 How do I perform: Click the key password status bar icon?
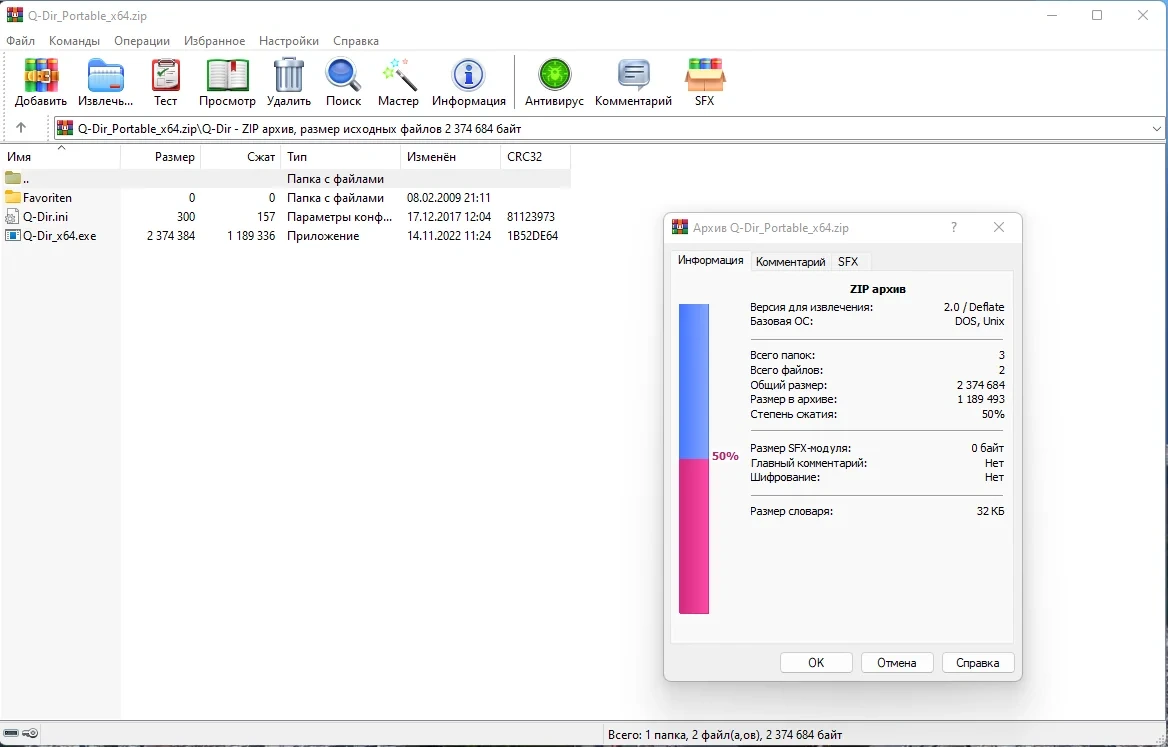[x=31, y=734]
